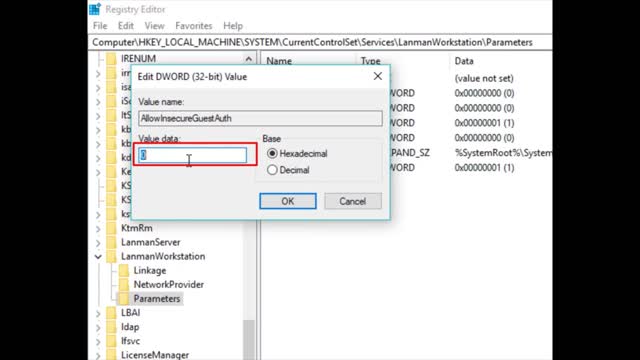Click the lfsvc folder icon

[x=111, y=341]
